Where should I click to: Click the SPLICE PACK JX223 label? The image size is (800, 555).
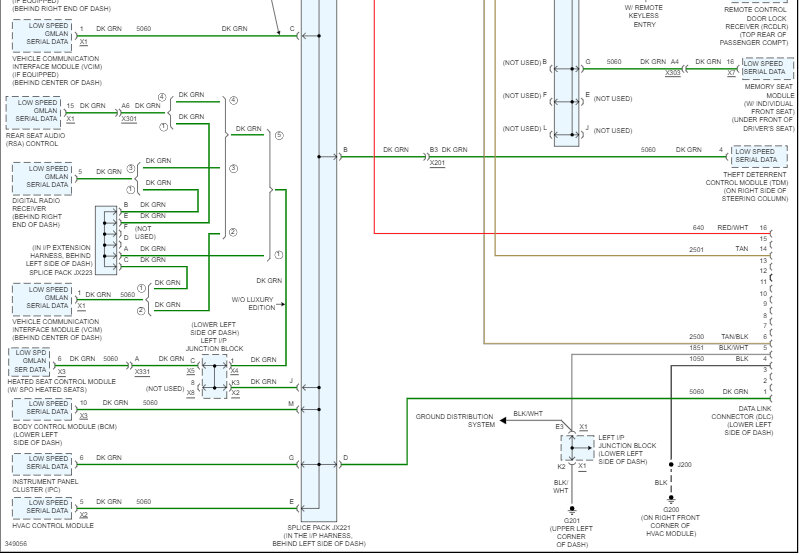[61, 272]
